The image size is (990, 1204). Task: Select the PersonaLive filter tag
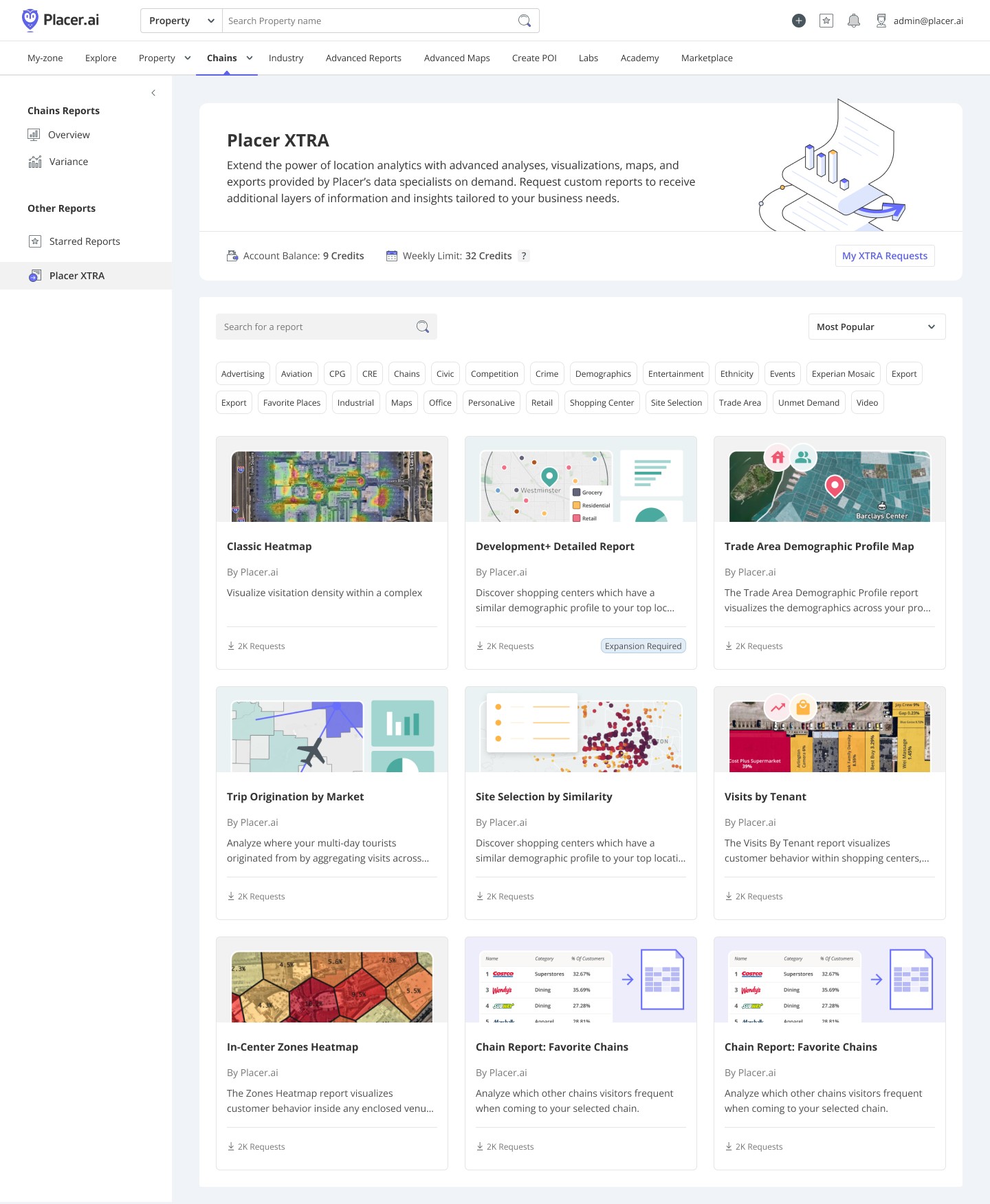tap(491, 402)
